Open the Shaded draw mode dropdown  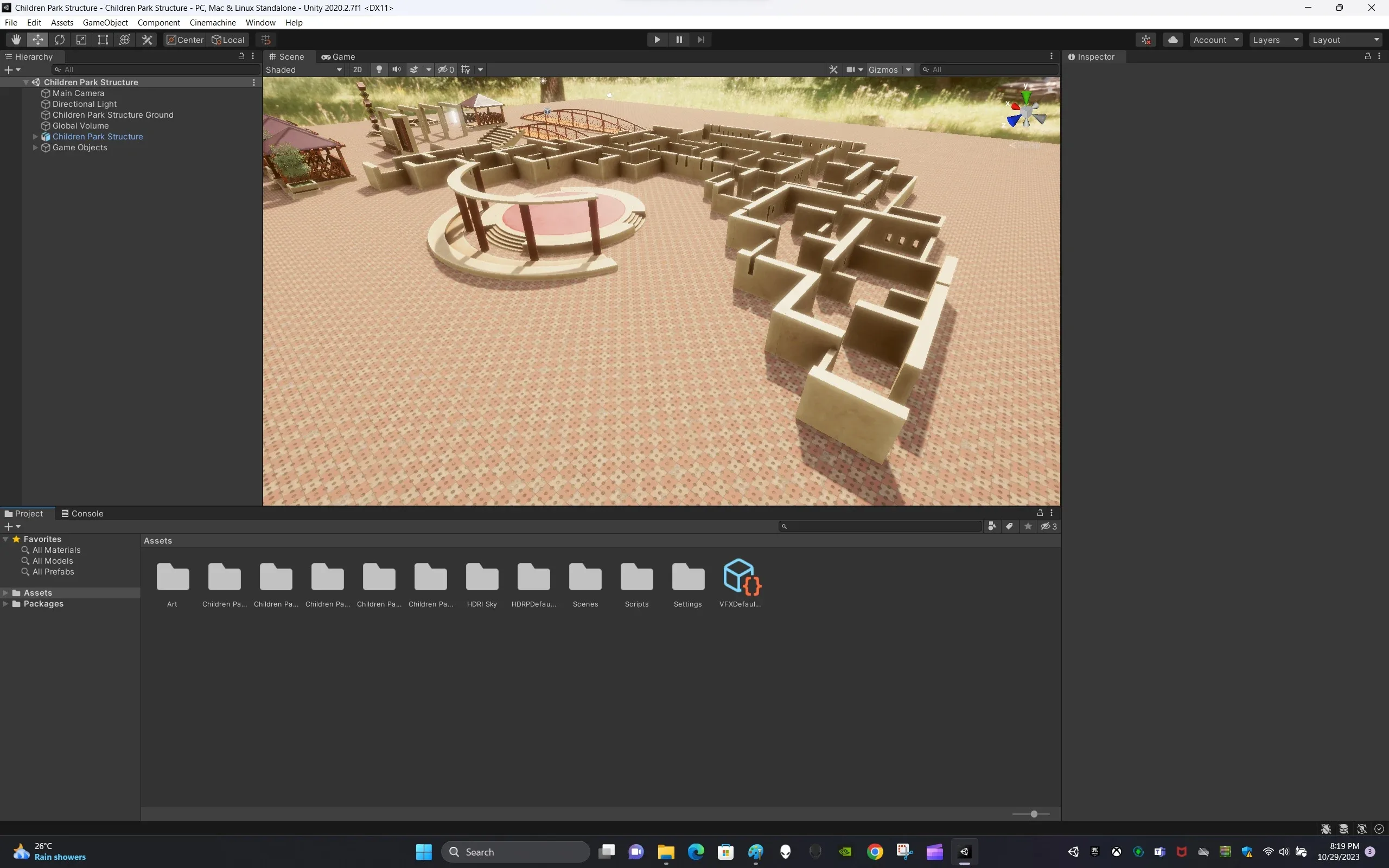pyautogui.click(x=304, y=69)
